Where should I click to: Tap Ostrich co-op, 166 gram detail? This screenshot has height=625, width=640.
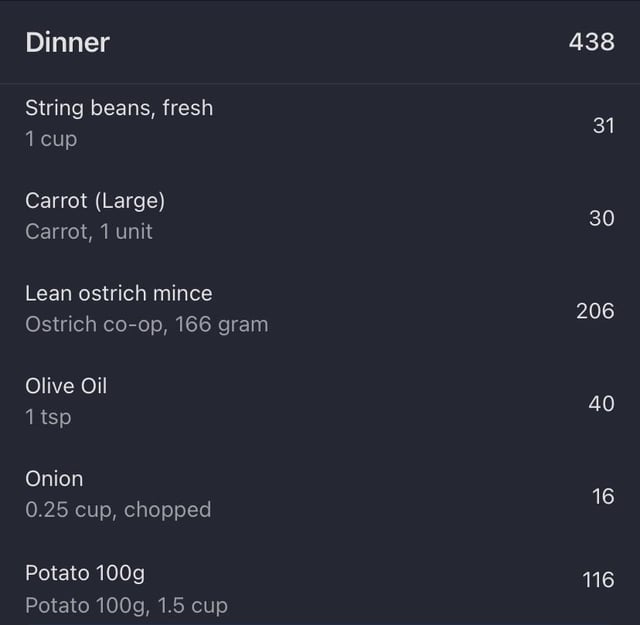click(x=147, y=325)
